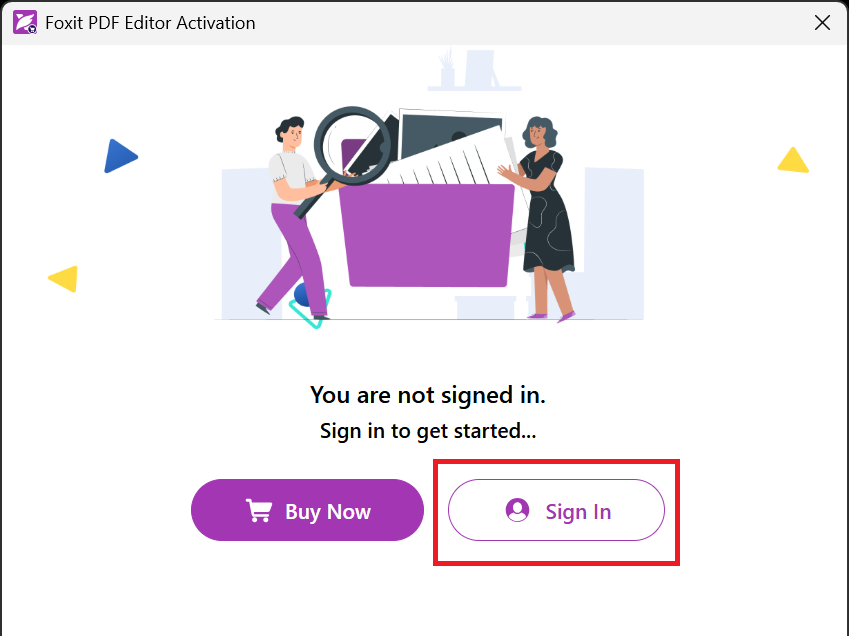Click the Foxit PDF Editor Activation title text
Screen dimensions: 849x636
click(x=150, y=22)
